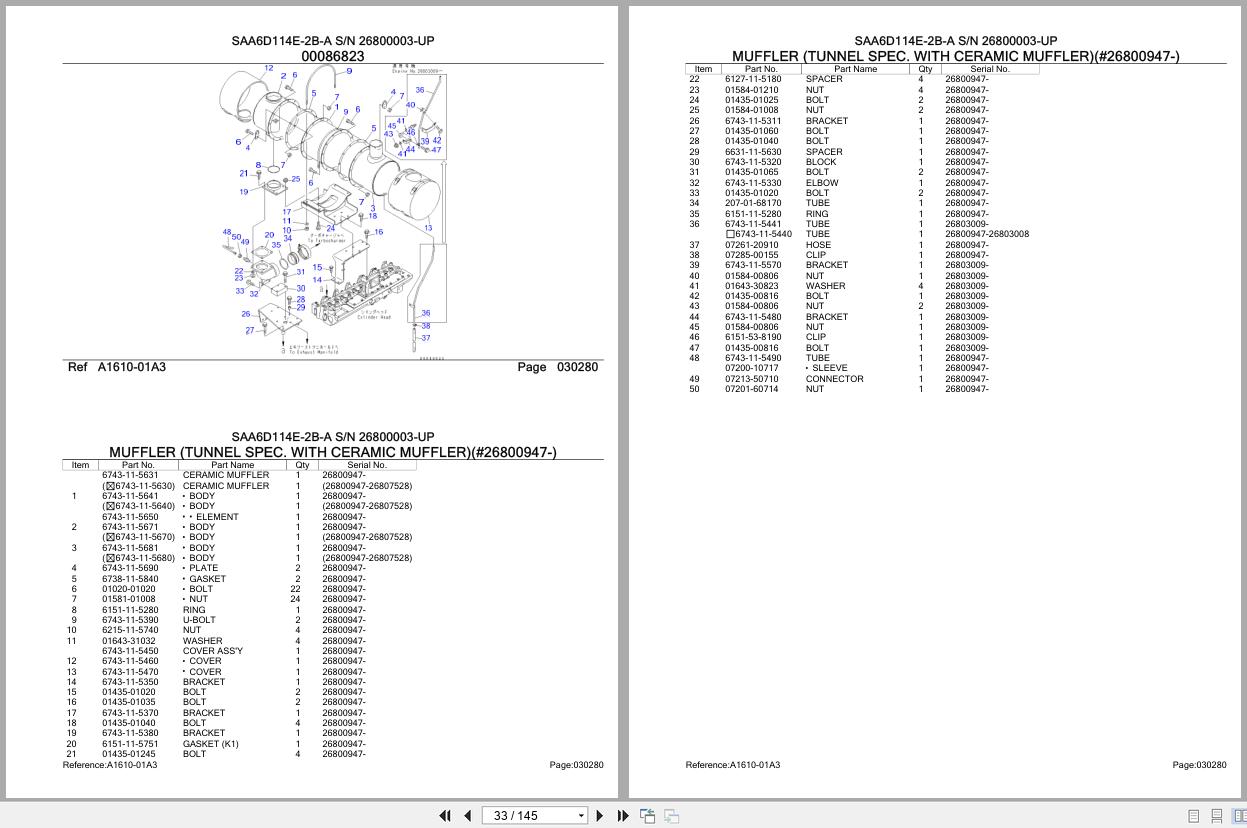Go to the next page
The width and height of the screenshot is (1247, 828).
coord(600,816)
